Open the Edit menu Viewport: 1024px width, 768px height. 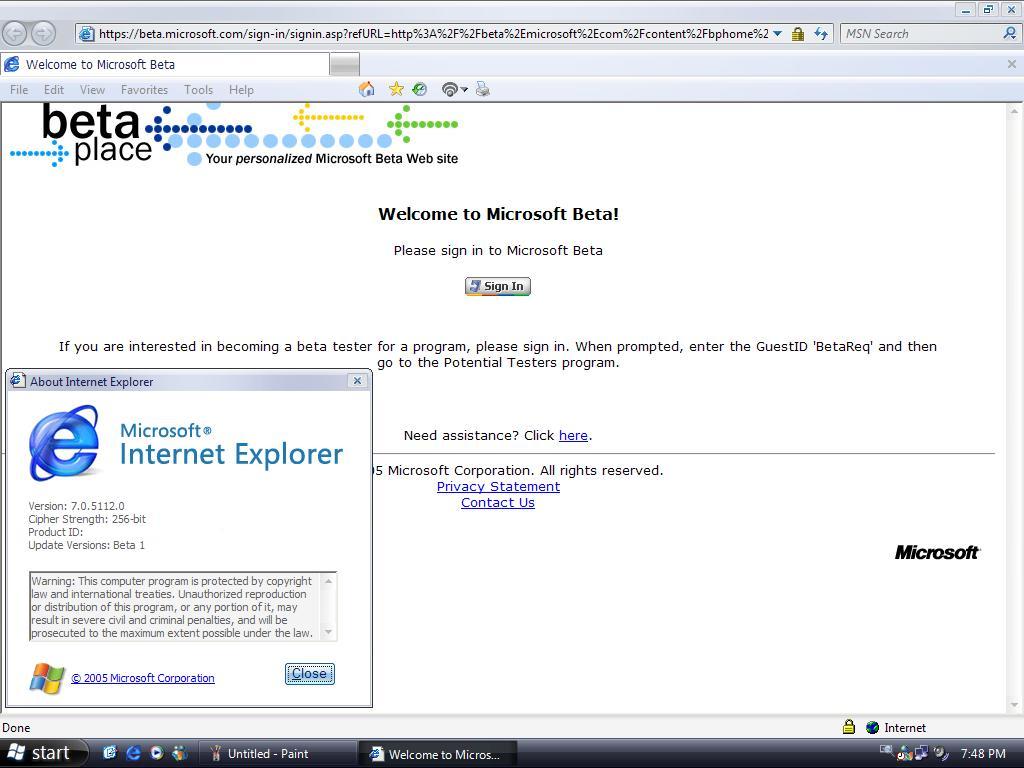tap(54, 89)
